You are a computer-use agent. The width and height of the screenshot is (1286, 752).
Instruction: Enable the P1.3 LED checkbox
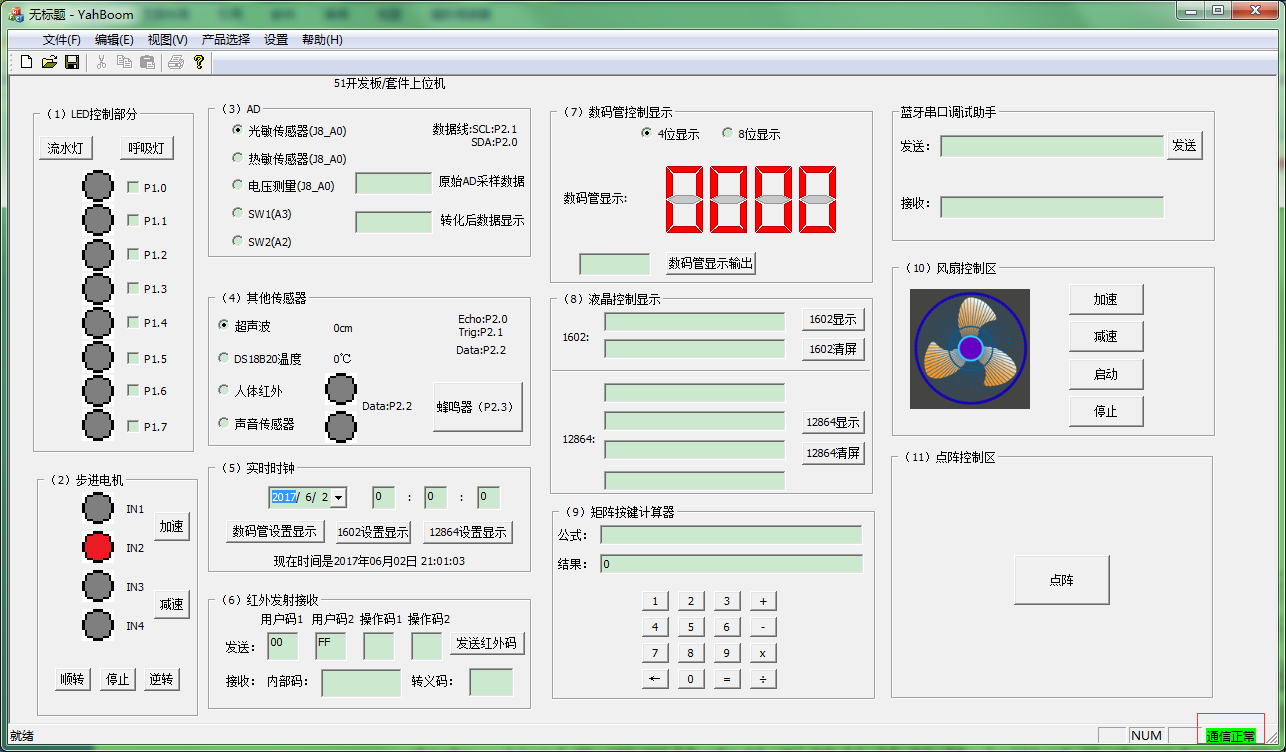click(x=133, y=289)
